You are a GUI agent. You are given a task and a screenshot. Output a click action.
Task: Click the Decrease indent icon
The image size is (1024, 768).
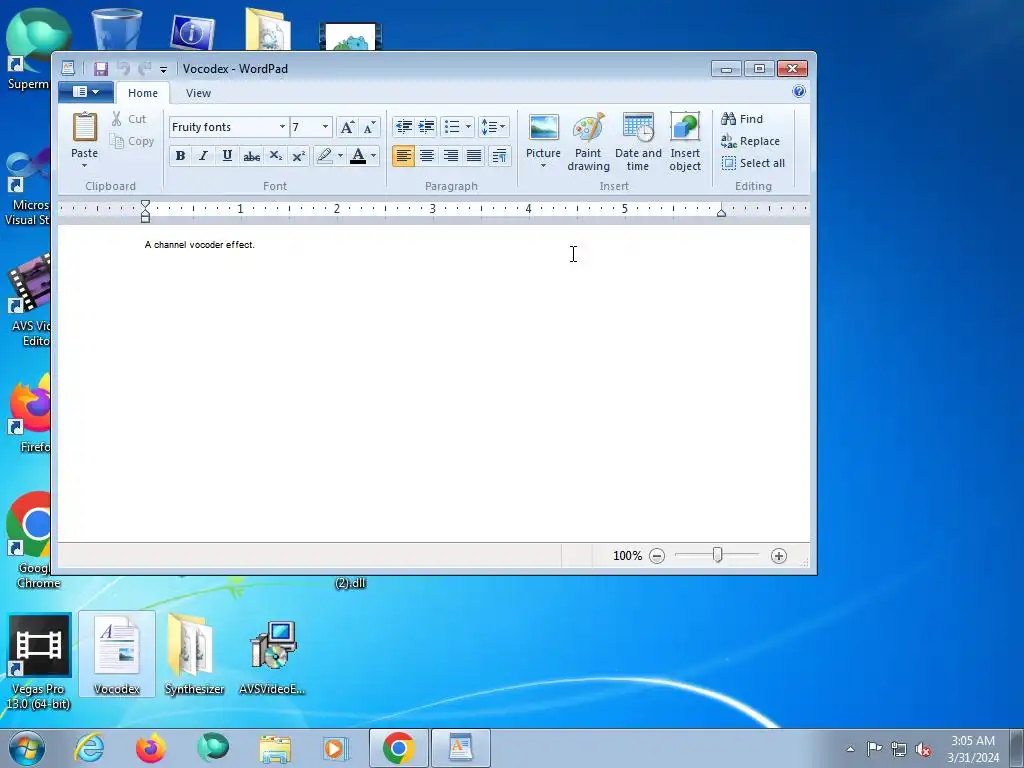[x=404, y=127]
